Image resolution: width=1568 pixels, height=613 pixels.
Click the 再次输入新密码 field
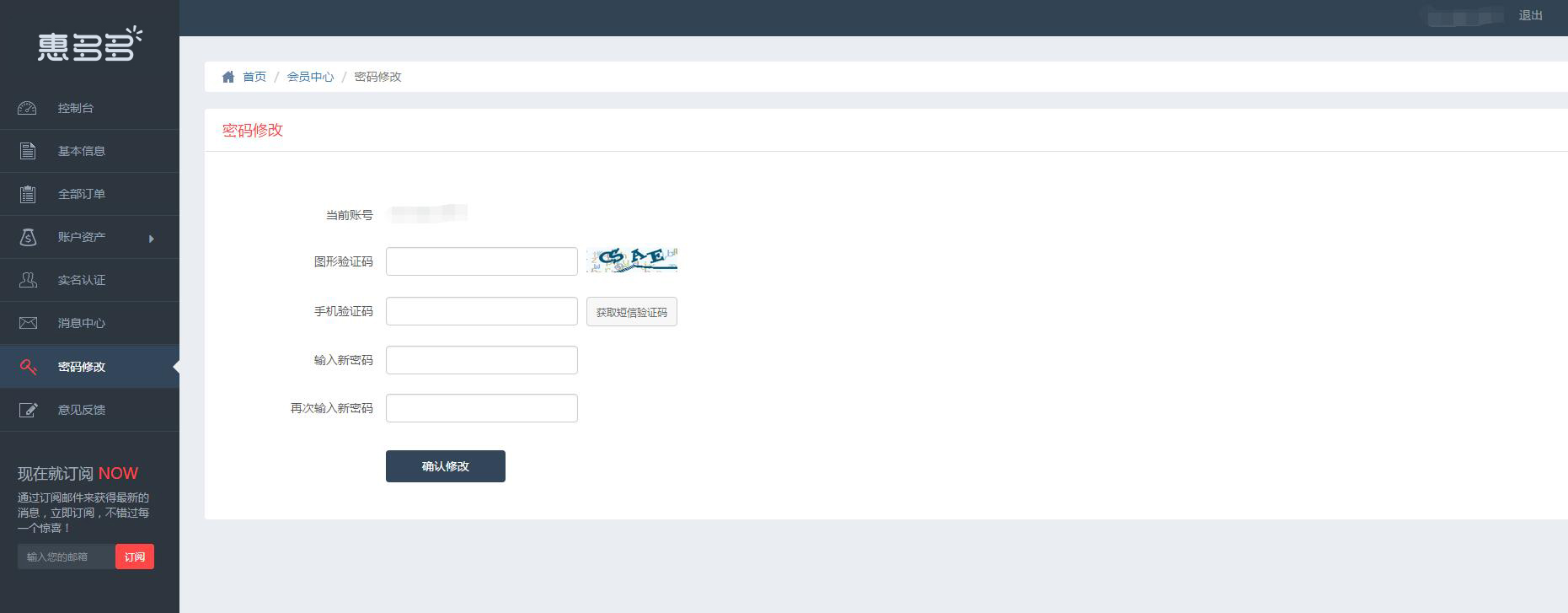[481, 408]
